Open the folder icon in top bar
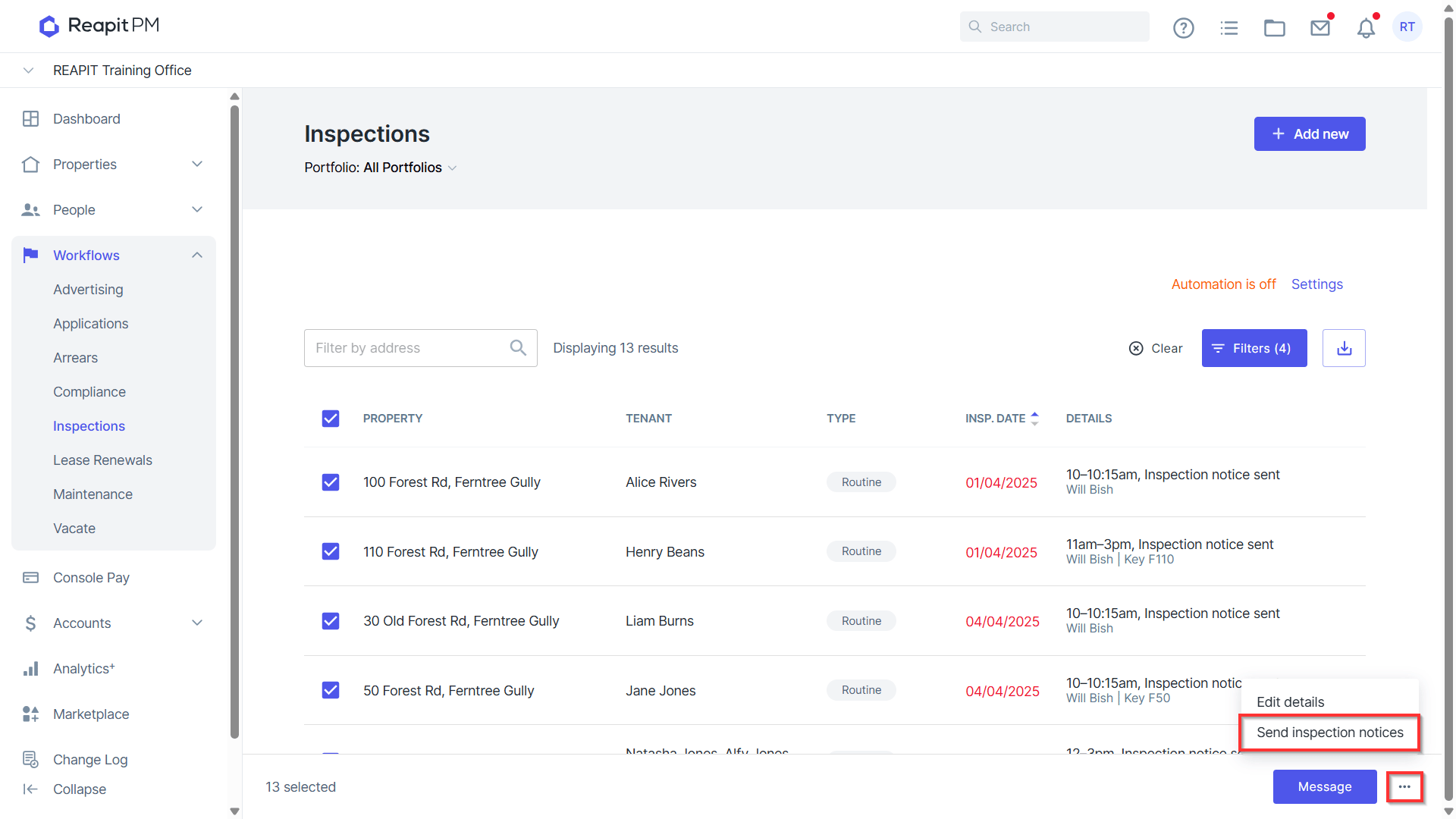The height and width of the screenshot is (819, 1456). point(1274,28)
